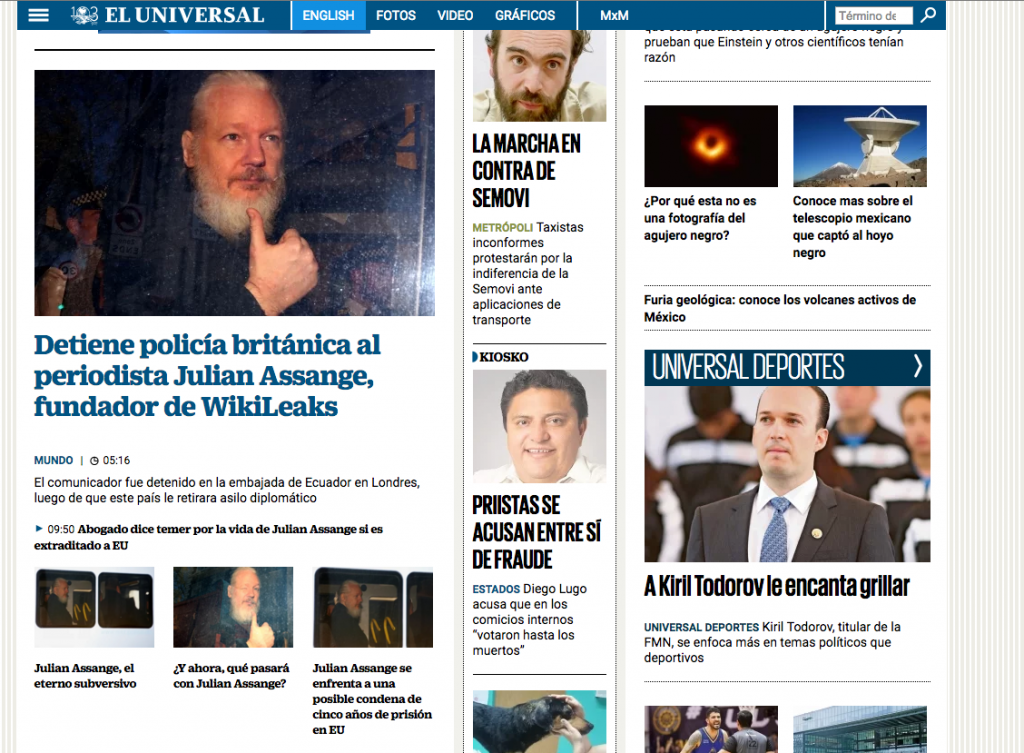This screenshot has width=1024, height=753.
Task: Click the 'cinco años de prisión' thumbnail
Action: coord(373,607)
